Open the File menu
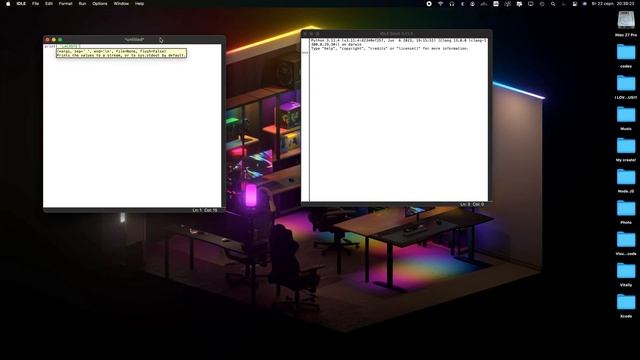The width and height of the screenshot is (640, 360). pyautogui.click(x=36, y=4)
